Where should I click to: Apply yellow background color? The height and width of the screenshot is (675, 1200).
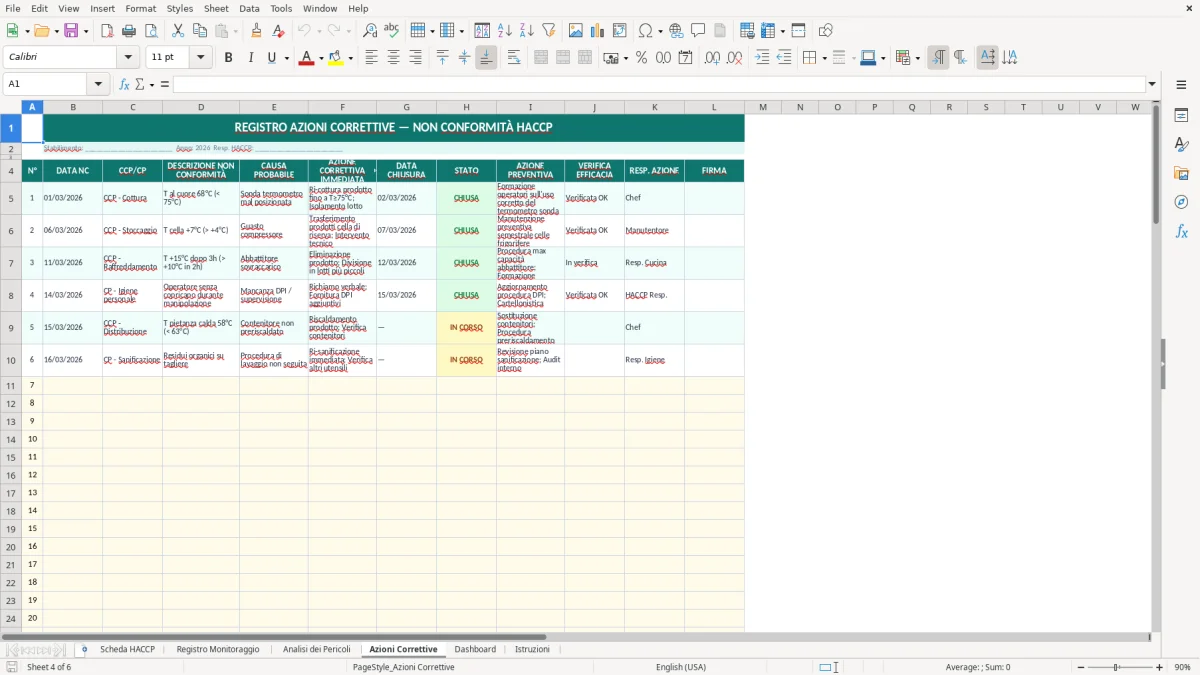pyautogui.click(x=336, y=58)
